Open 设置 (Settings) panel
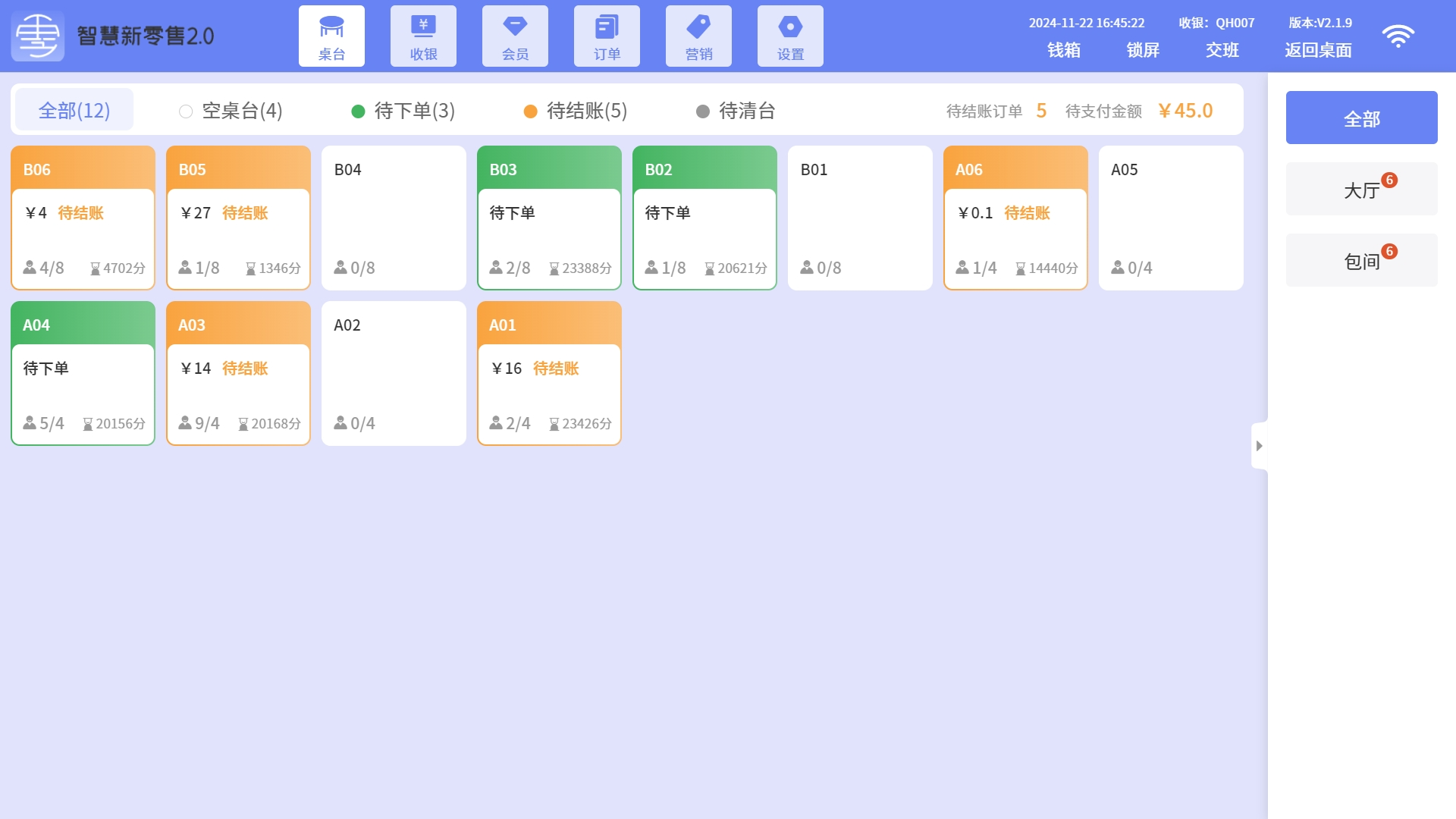The width and height of the screenshot is (1456, 819). [792, 36]
